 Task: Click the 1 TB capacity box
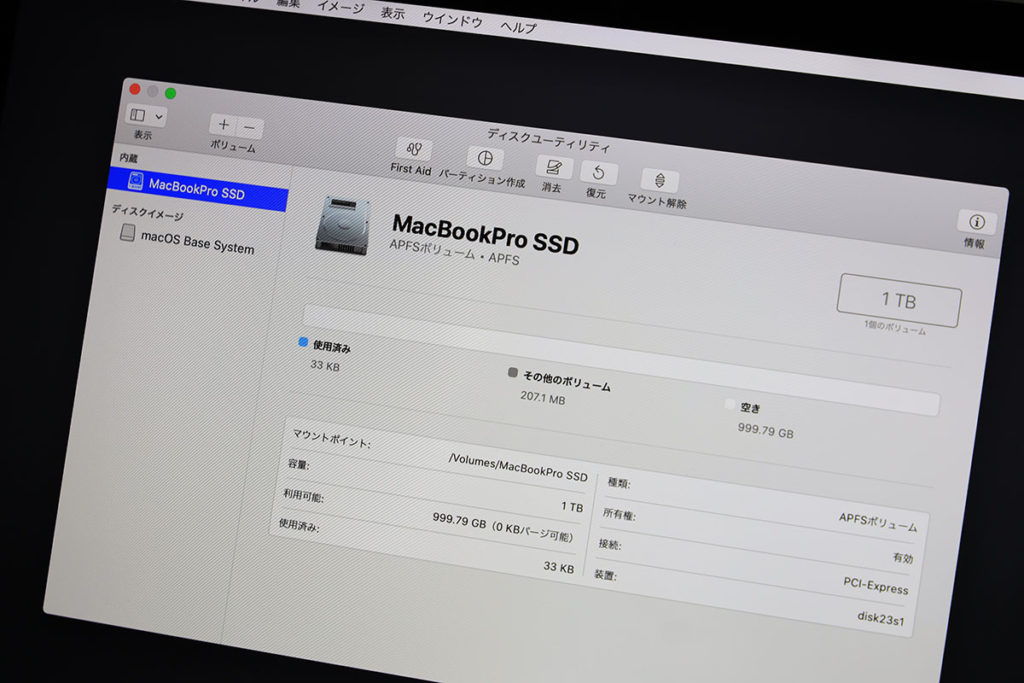899,300
